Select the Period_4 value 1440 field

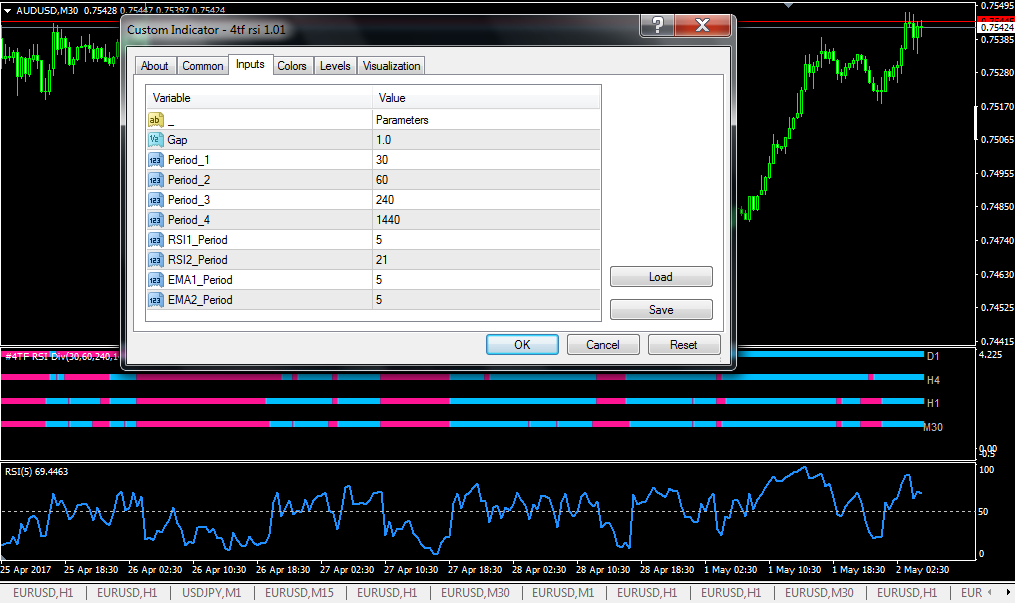pos(486,219)
